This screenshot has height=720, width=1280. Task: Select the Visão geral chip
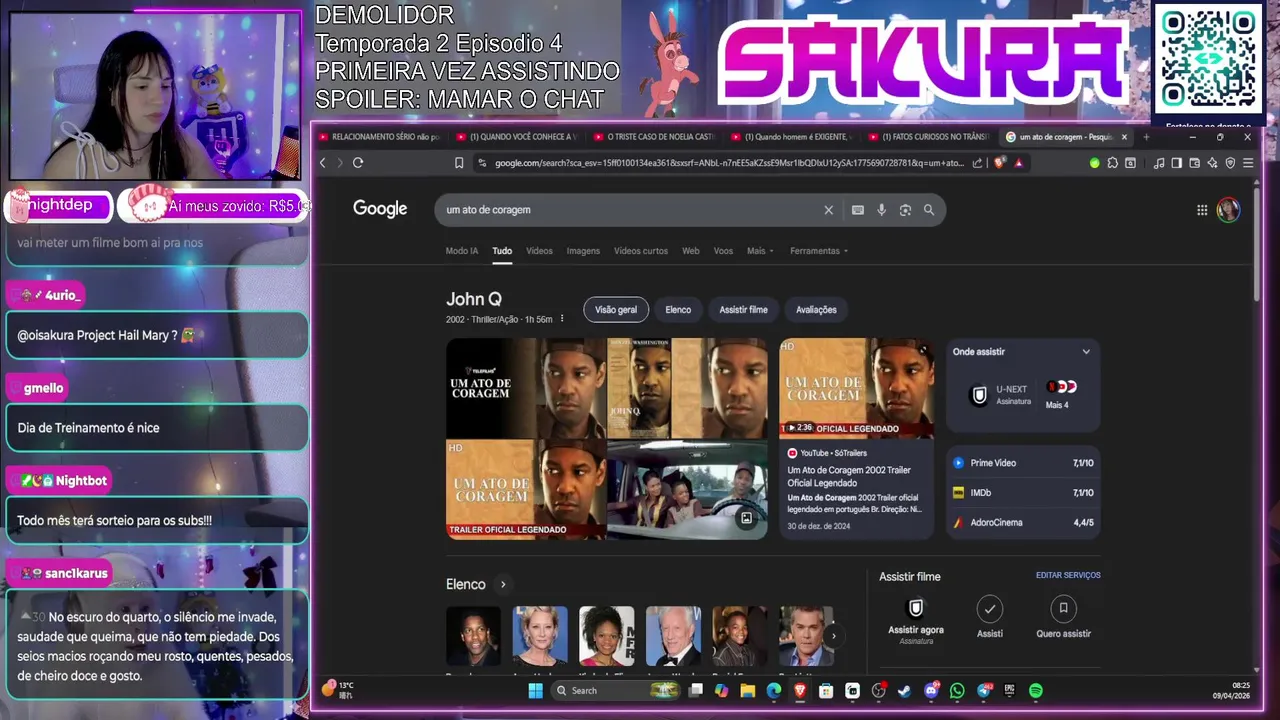point(616,310)
